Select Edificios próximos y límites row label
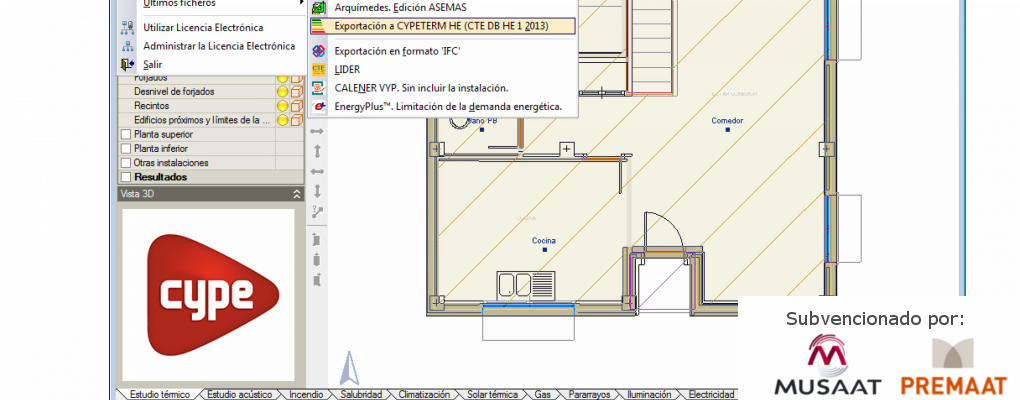Screen dimensions: 1020x400 (201, 120)
